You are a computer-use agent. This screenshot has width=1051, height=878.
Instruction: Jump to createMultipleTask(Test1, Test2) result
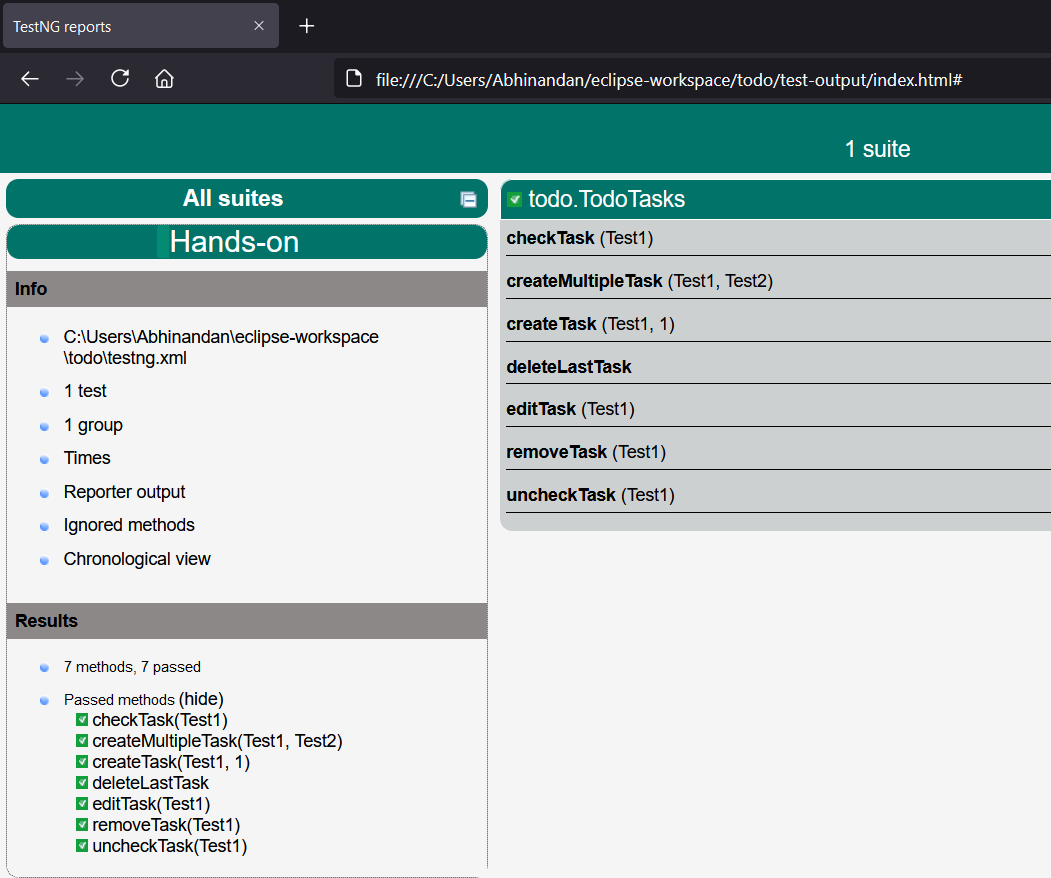coord(217,741)
